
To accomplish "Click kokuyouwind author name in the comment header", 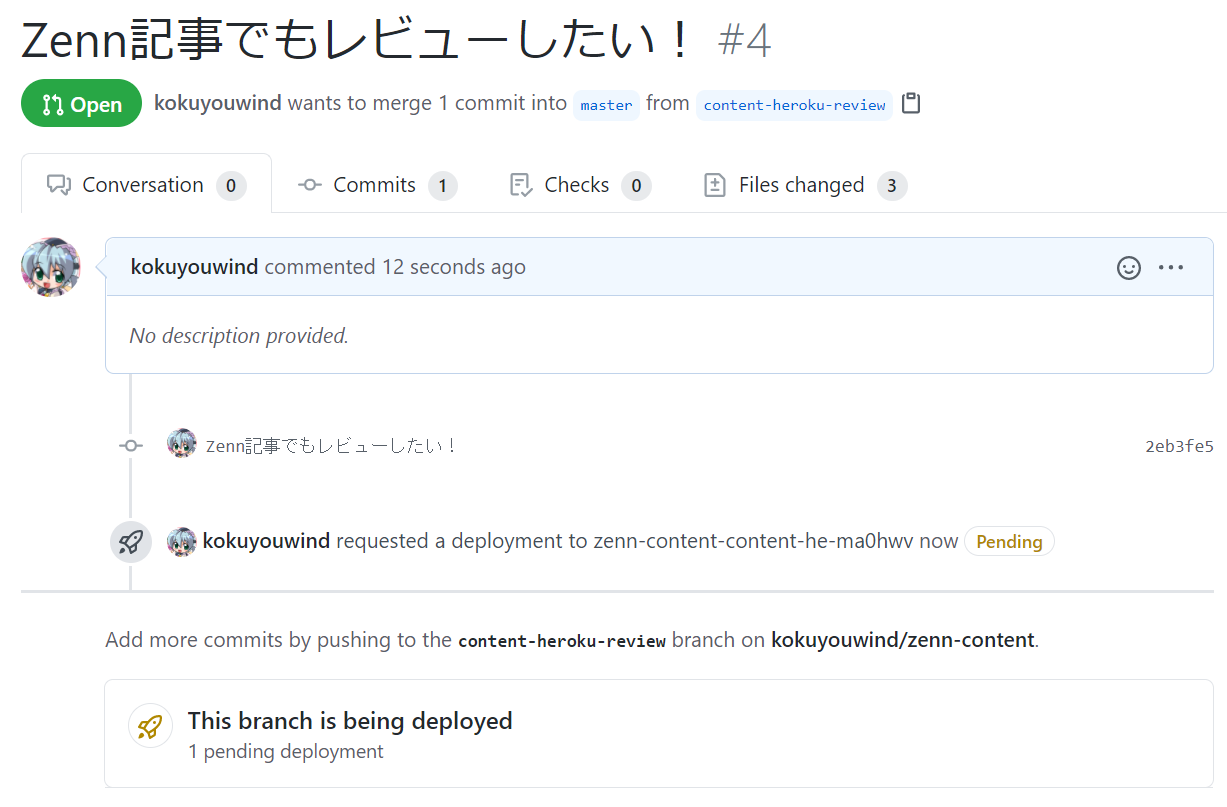I will (195, 267).
